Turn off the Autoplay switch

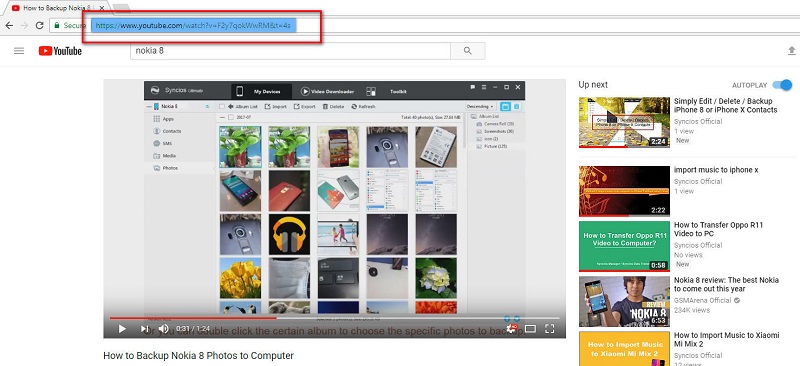coord(782,85)
